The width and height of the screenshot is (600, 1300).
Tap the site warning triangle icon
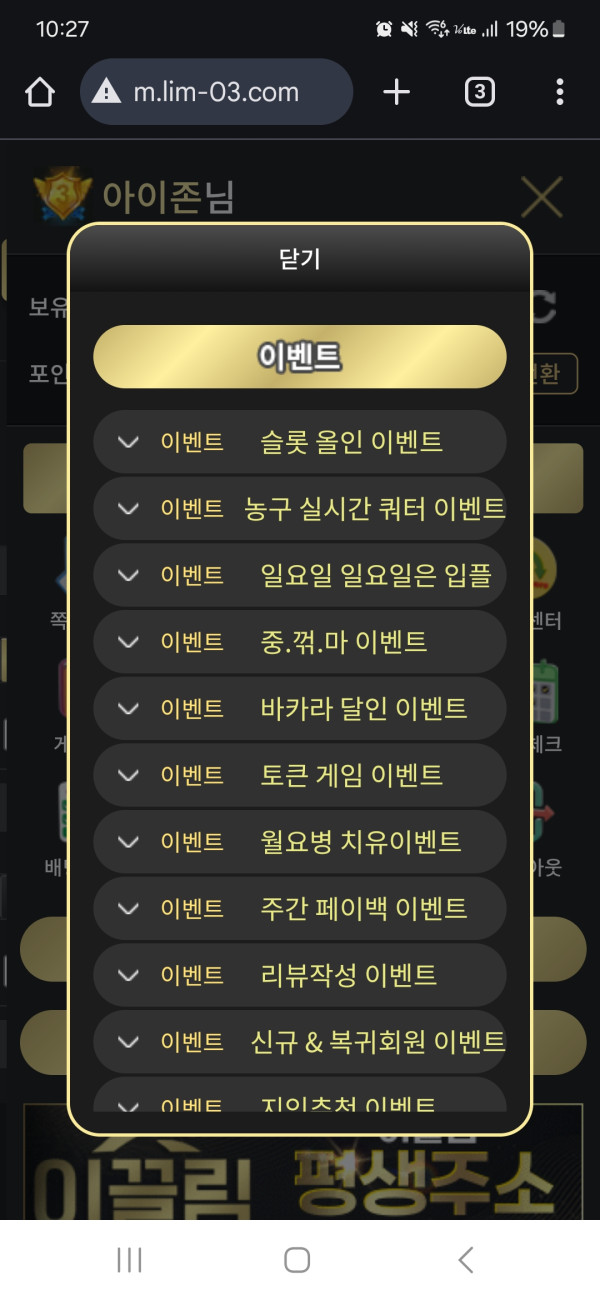click(105, 93)
